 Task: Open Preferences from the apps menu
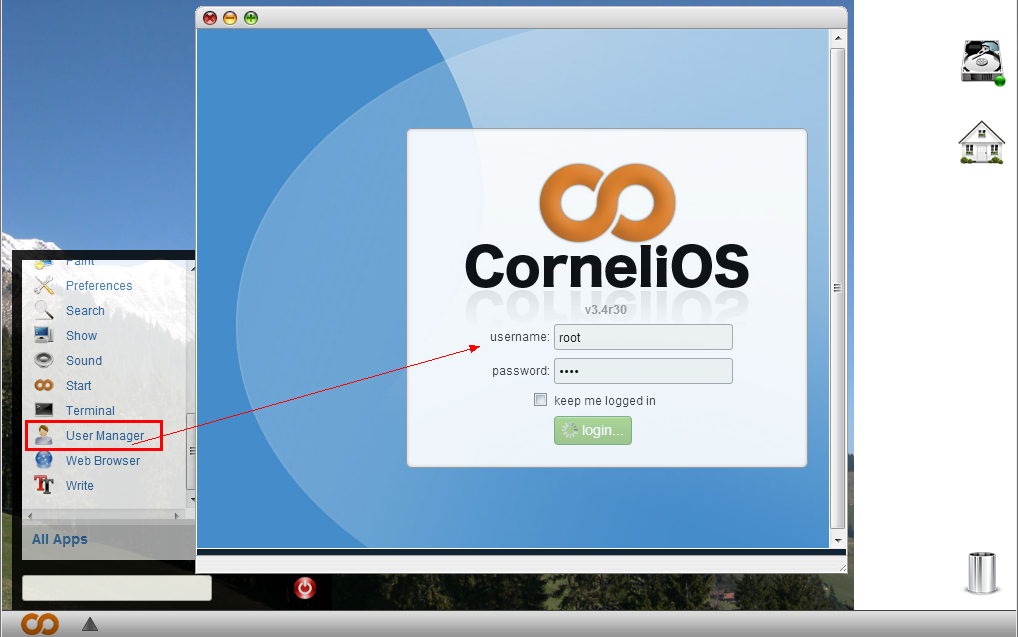click(x=98, y=286)
